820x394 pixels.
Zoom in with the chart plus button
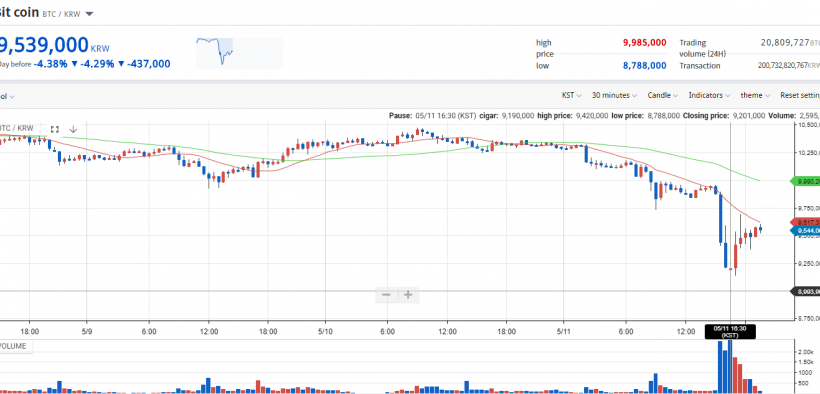[x=408, y=295]
